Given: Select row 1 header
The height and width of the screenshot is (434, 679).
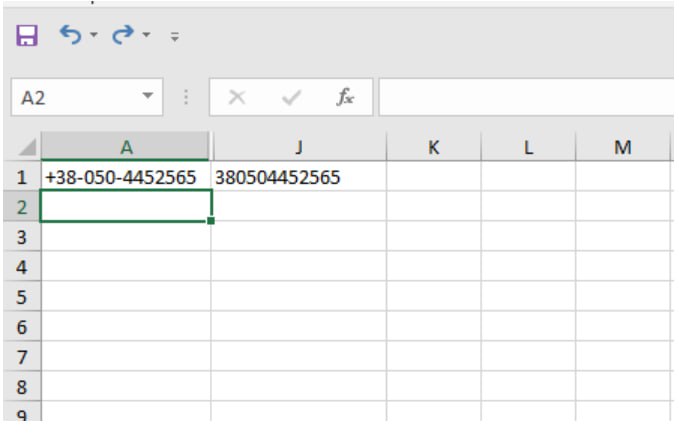Looking at the screenshot, I should 20,177.
